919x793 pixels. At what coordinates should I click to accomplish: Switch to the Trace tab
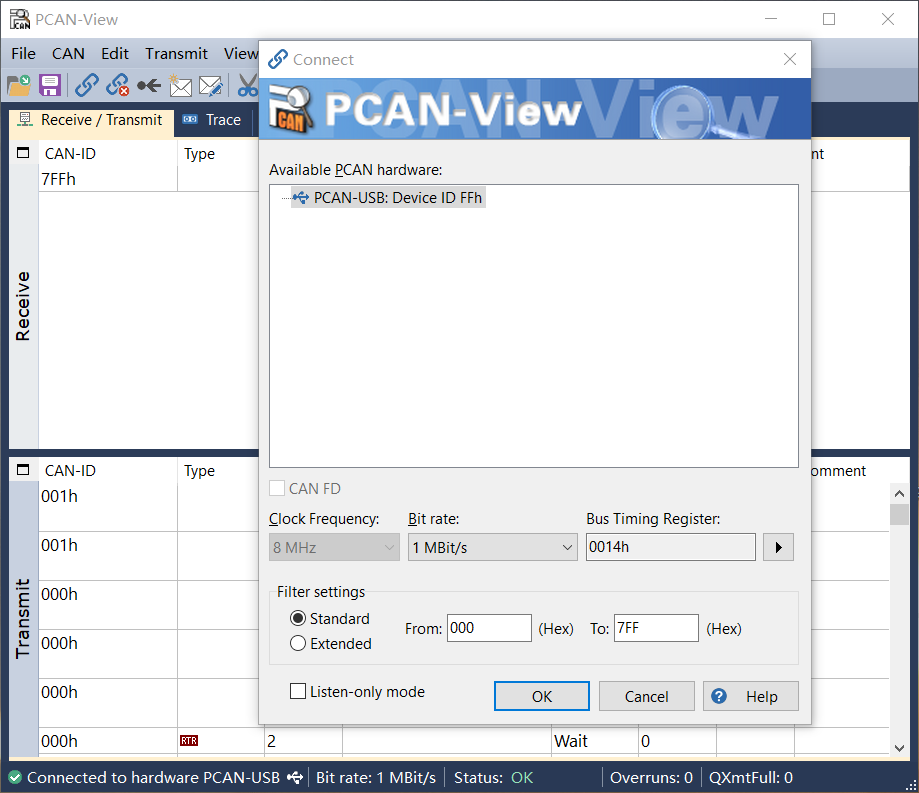pyautogui.click(x=213, y=120)
